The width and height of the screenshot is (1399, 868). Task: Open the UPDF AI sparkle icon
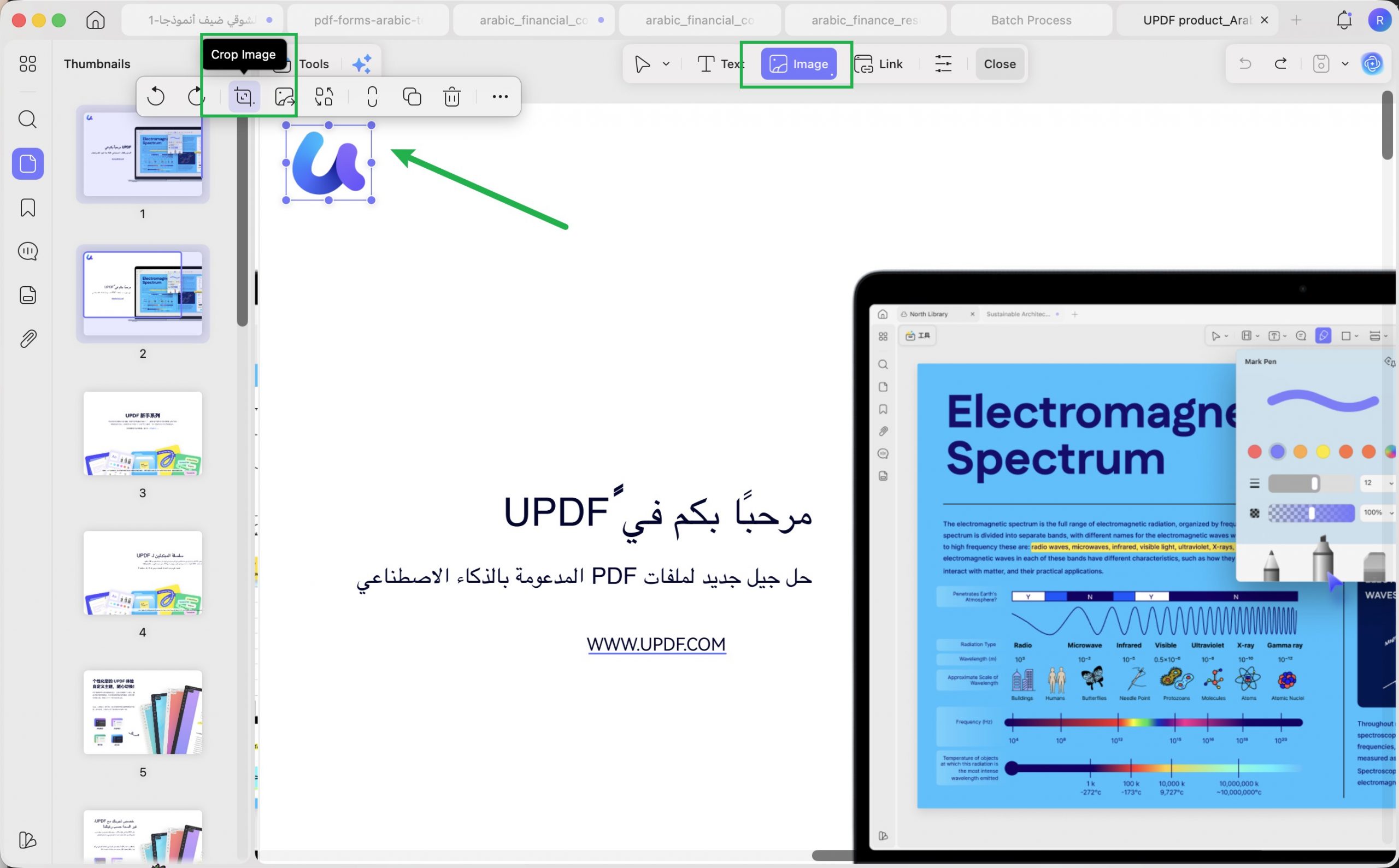click(x=362, y=64)
